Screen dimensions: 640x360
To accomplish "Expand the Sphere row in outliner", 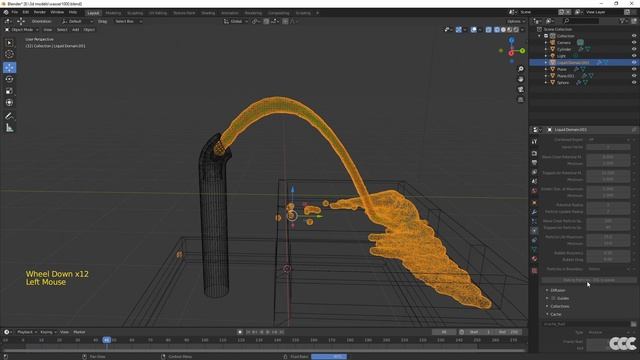I will [x=546, y=82].
